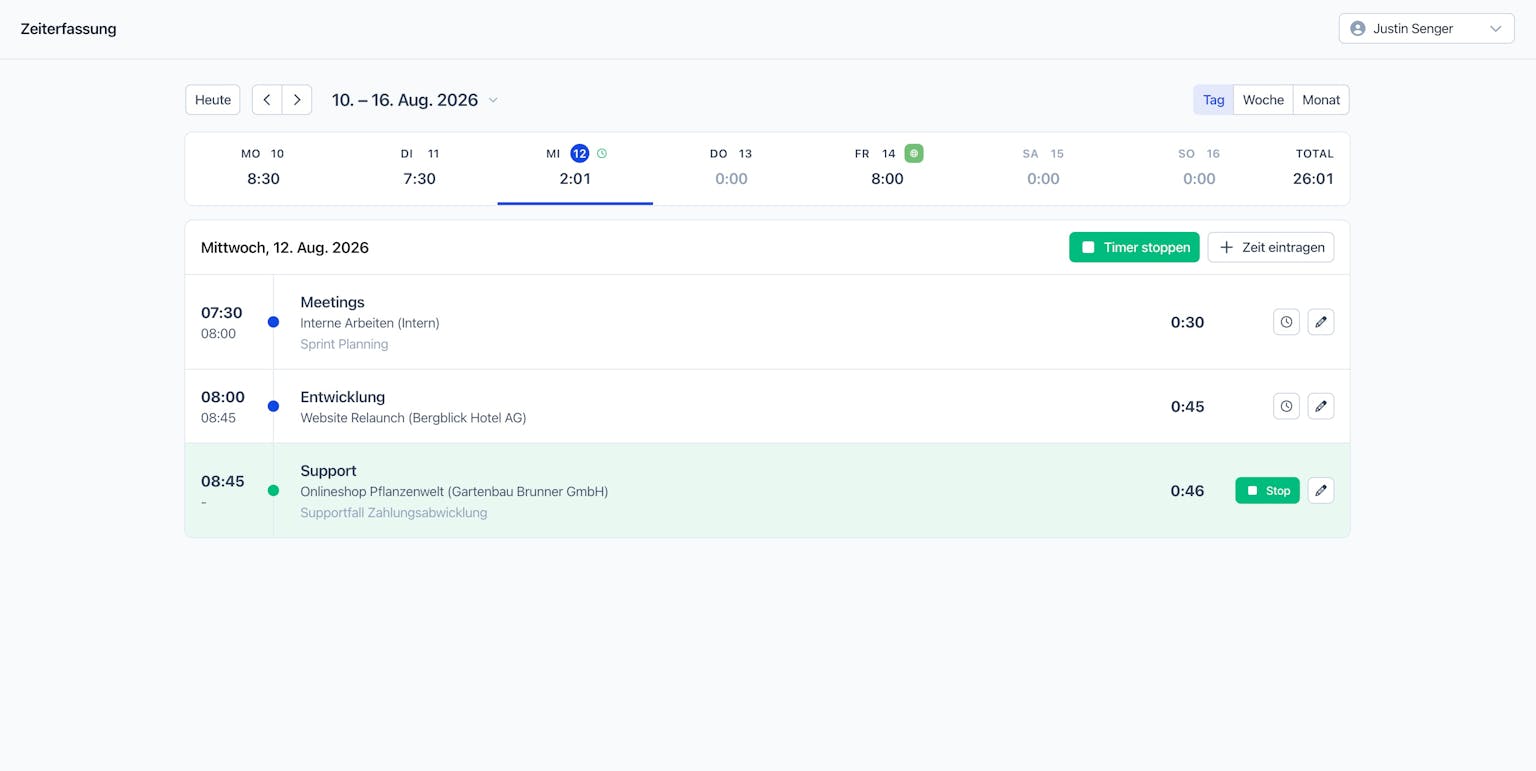Stop the Support timer with the Stop button
This screenshot has height=771, width=1536.
click(x=1267, y=490)
